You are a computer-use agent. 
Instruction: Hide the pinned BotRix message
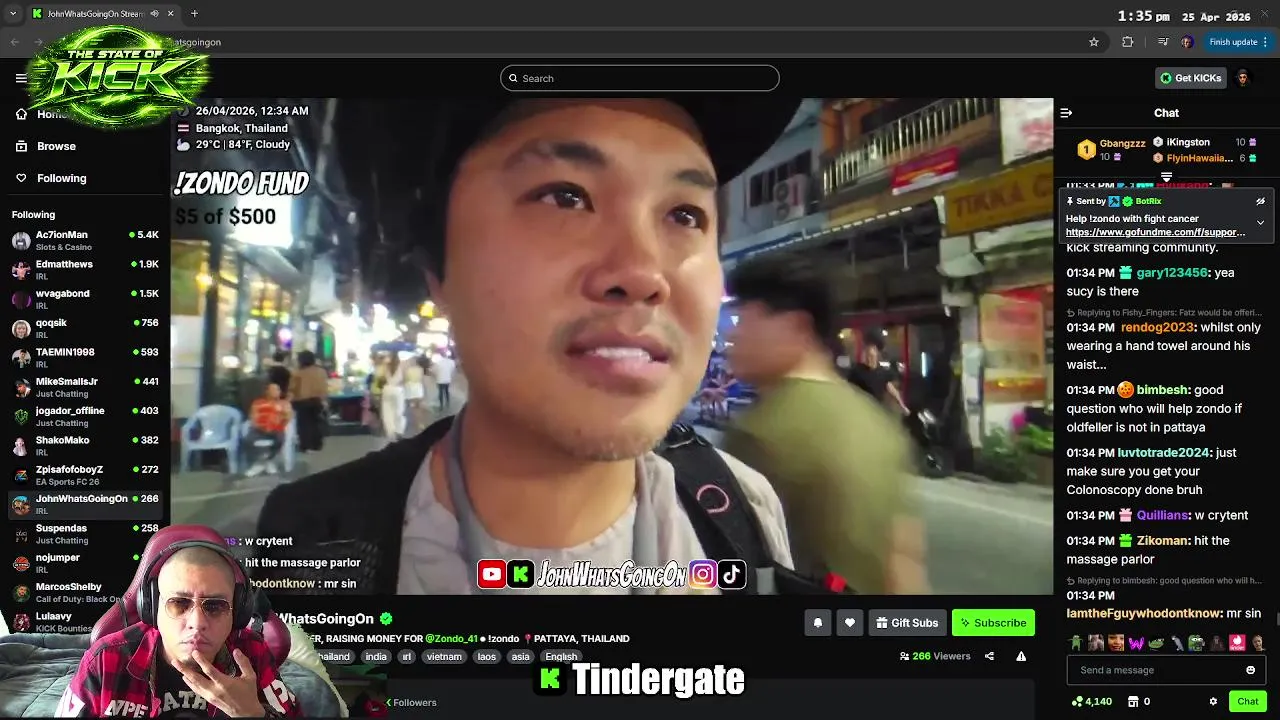[x=1260, y=201]
